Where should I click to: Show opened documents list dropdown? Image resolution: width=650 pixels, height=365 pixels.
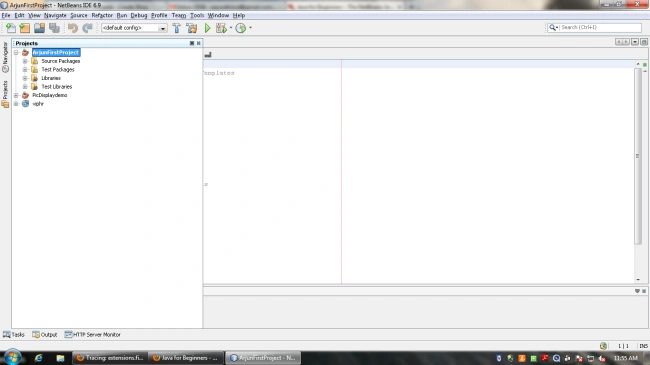tap(635, 42)
